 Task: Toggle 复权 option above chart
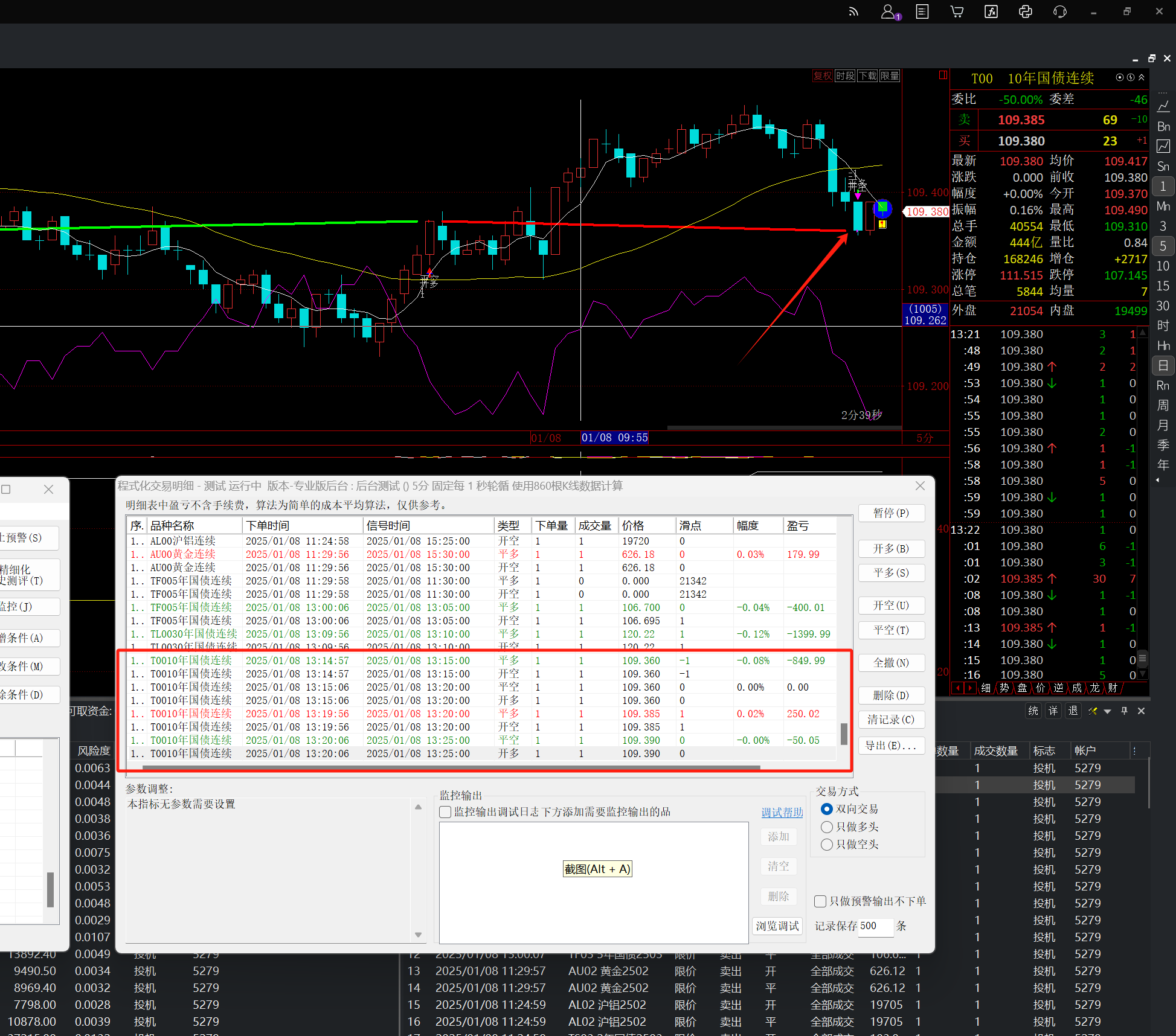[x=823, y=75]
